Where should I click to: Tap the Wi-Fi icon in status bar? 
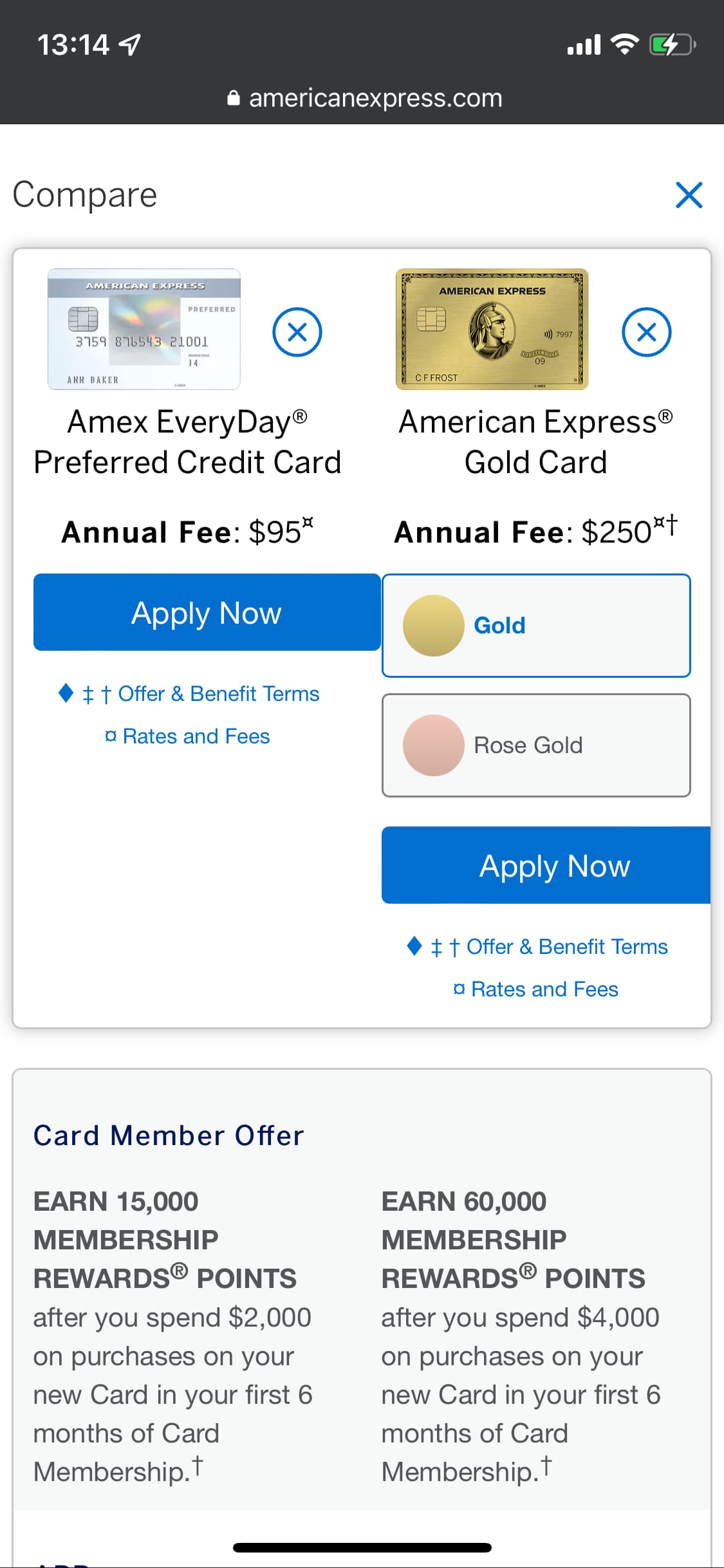pyautogui.click(x=624, y=44)
